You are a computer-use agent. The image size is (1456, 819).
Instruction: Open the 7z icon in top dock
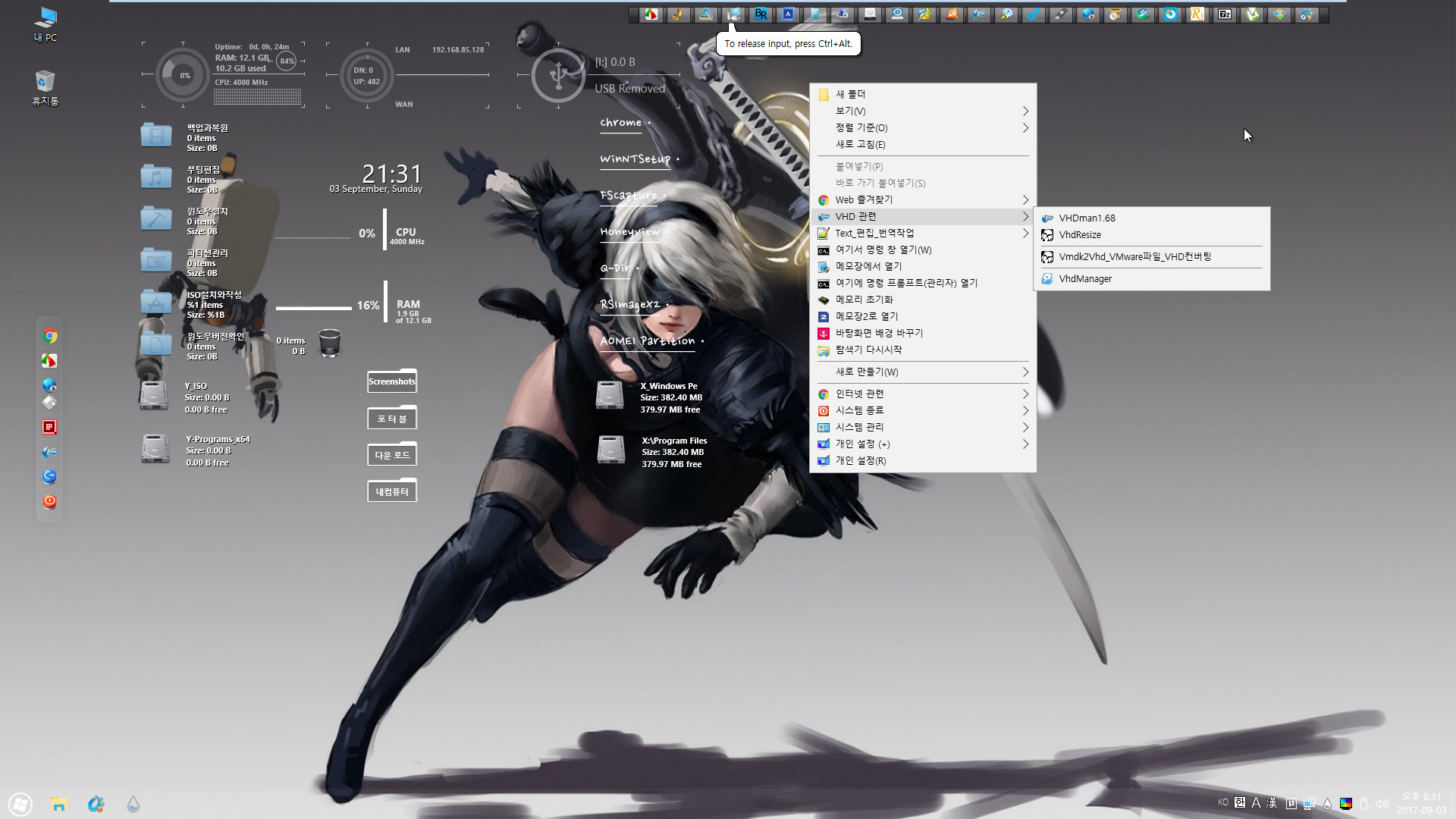[x=1225, y=14]
